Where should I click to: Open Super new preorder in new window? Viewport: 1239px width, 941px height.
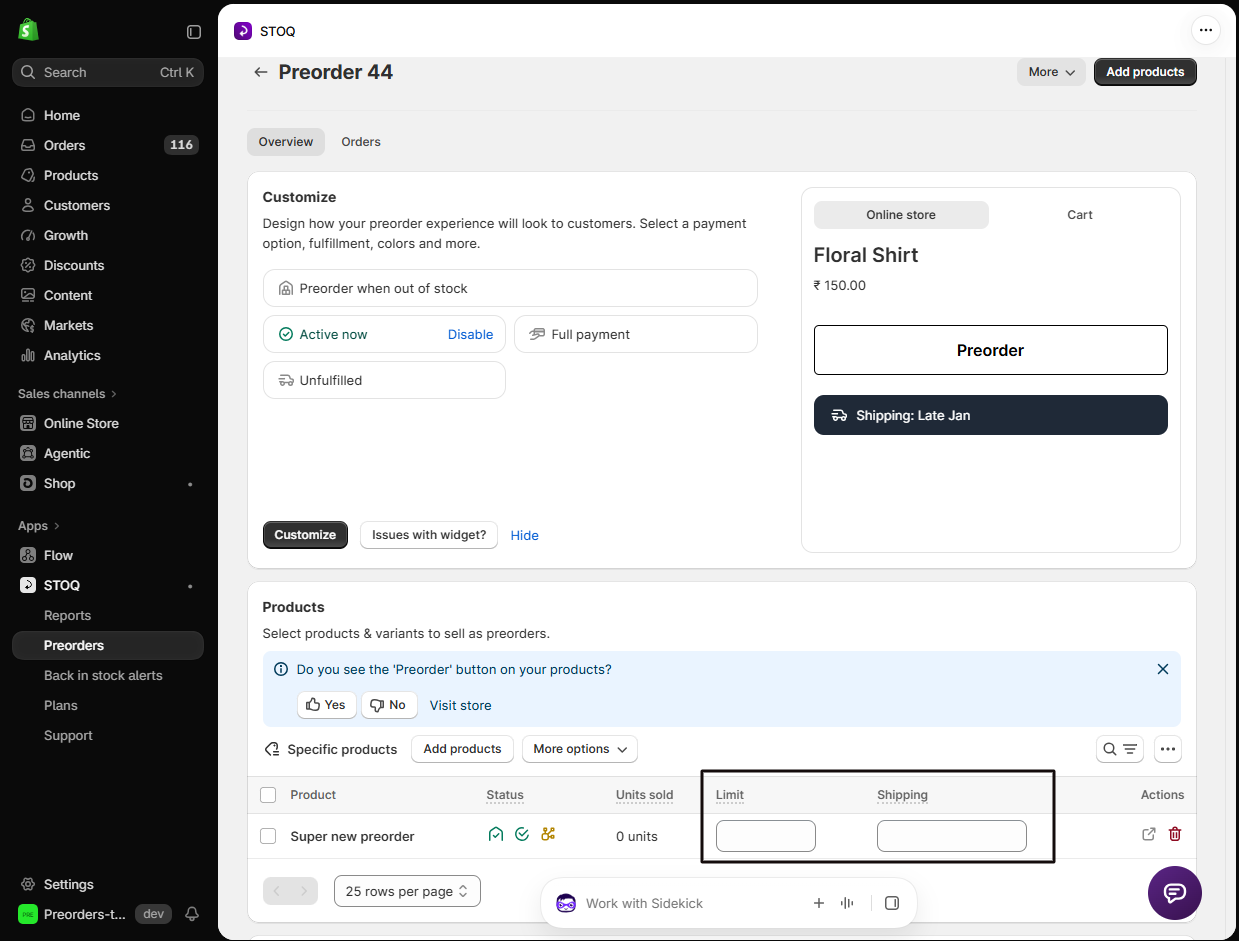tap(1149, 834)
